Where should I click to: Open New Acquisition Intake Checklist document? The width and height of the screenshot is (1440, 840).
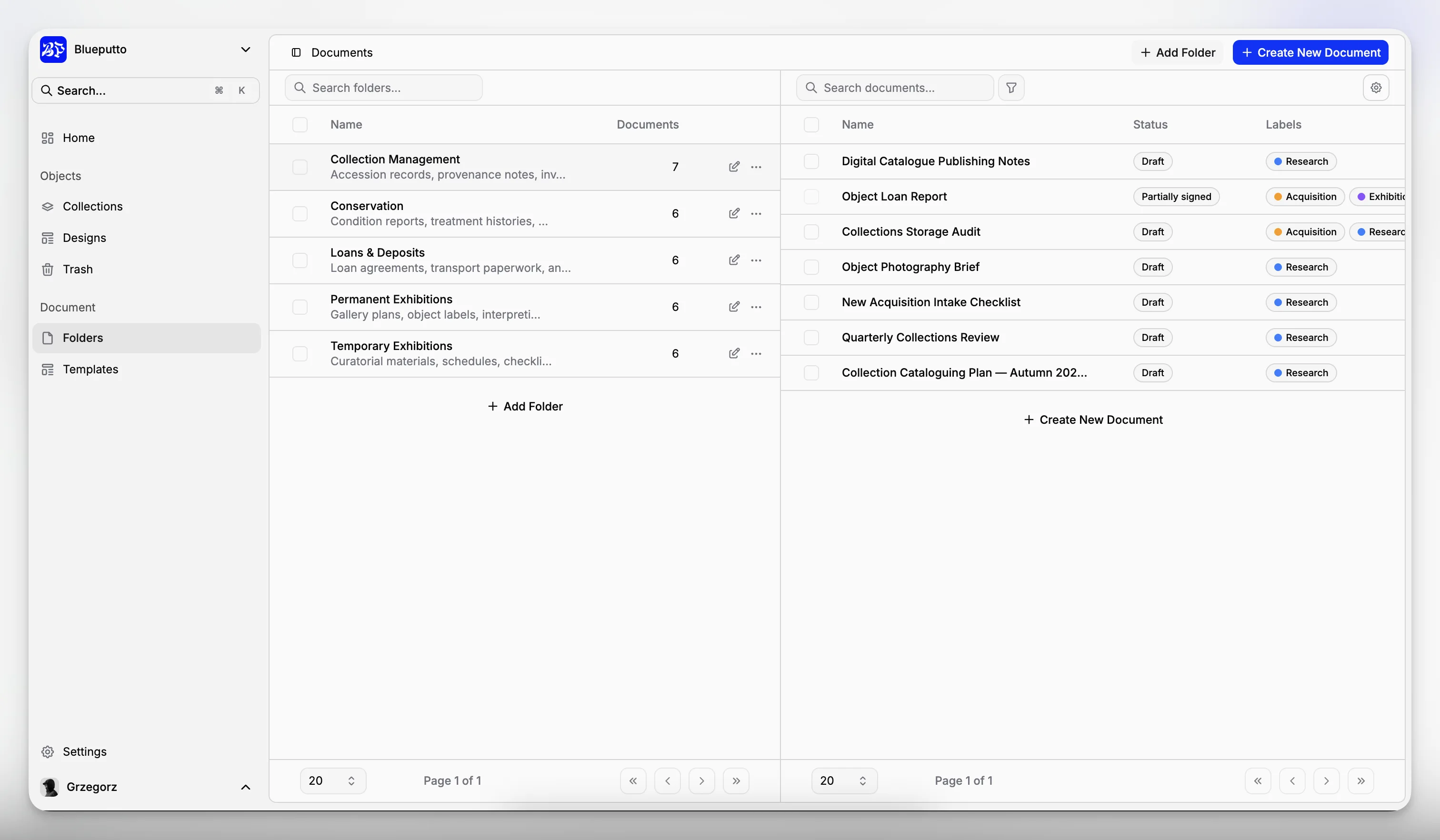click(931, 302)
